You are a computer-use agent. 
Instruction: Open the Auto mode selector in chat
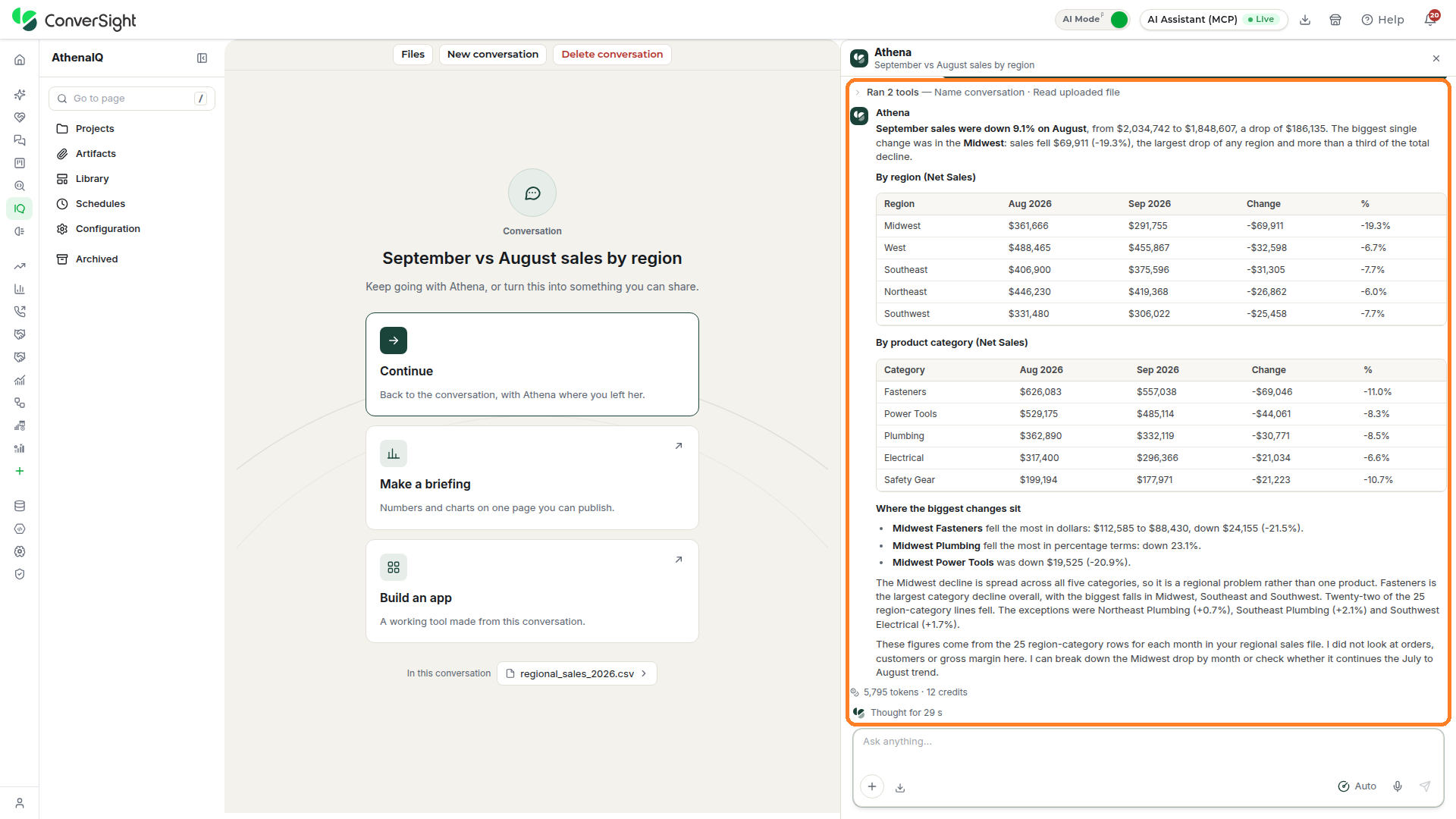[1357, 786]
